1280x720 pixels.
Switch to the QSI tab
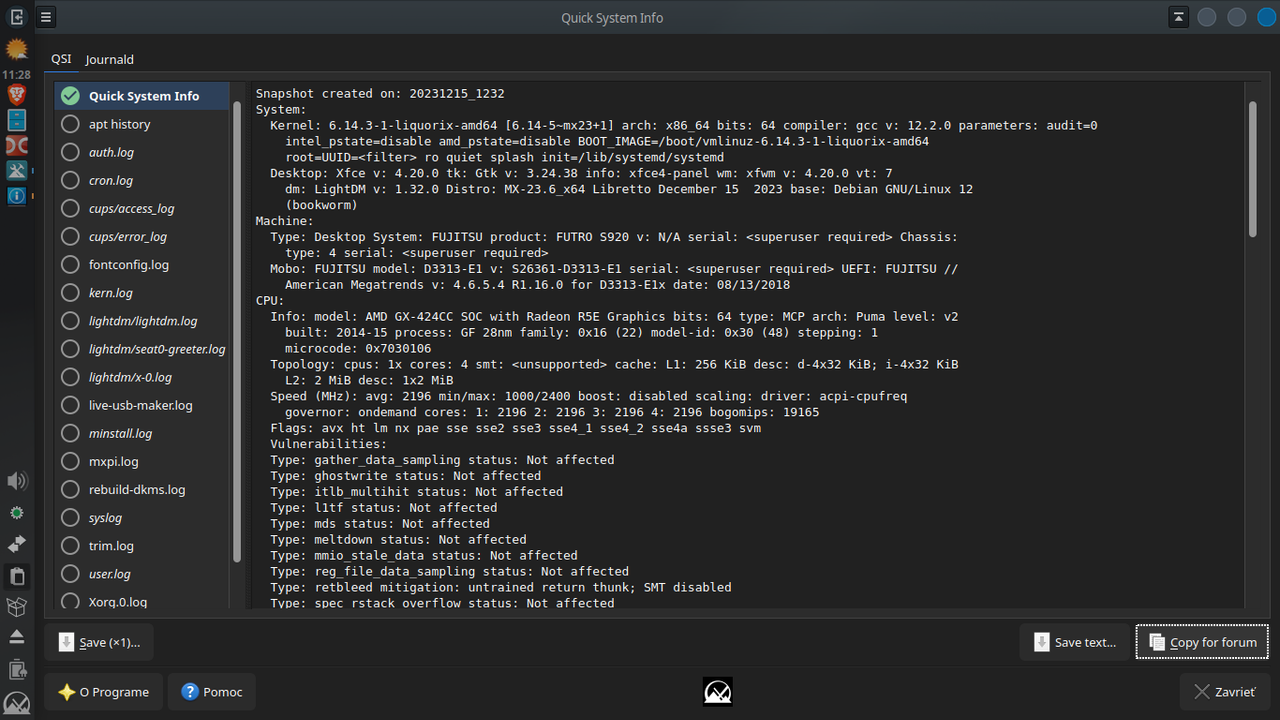tap(61, 59)
